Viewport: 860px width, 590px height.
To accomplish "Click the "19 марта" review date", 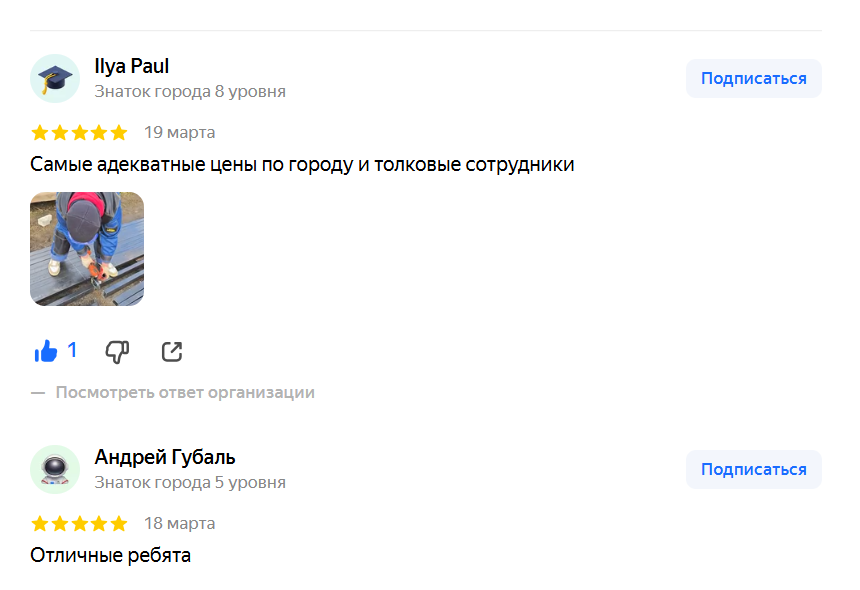I will 180,133.
